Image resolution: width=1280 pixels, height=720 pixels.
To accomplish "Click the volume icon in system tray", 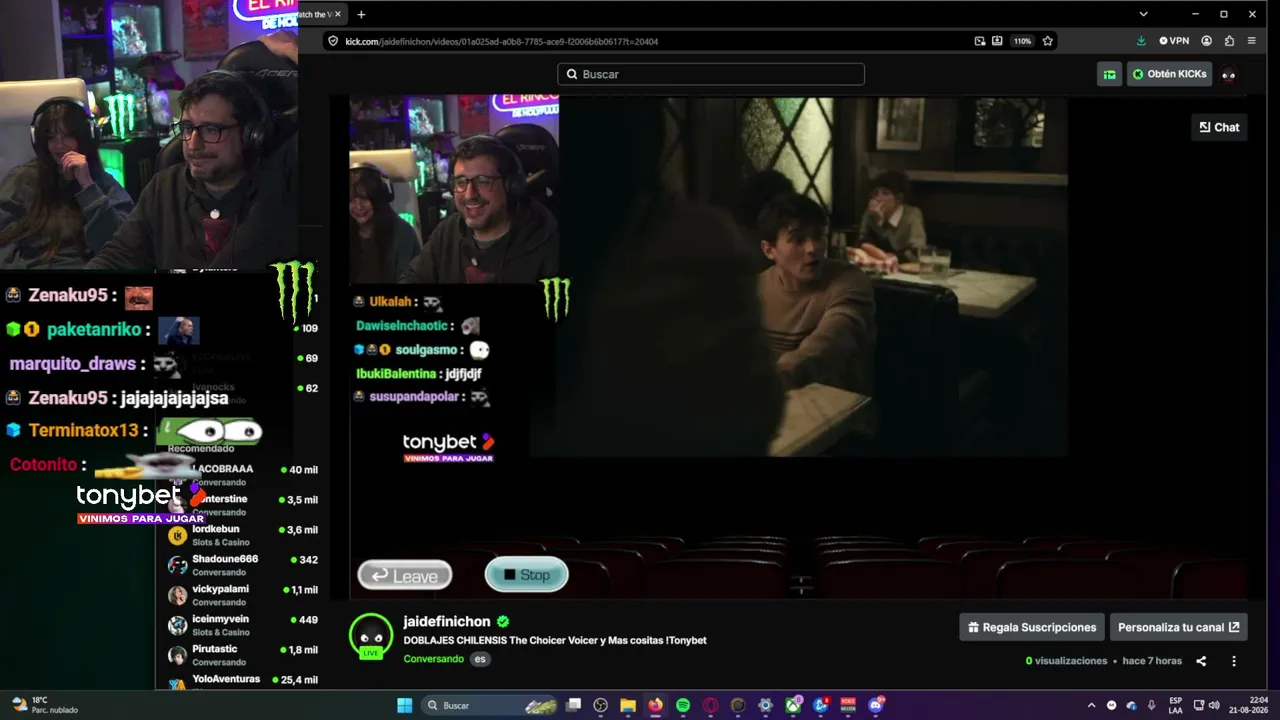I will [x=1214, y=705].
